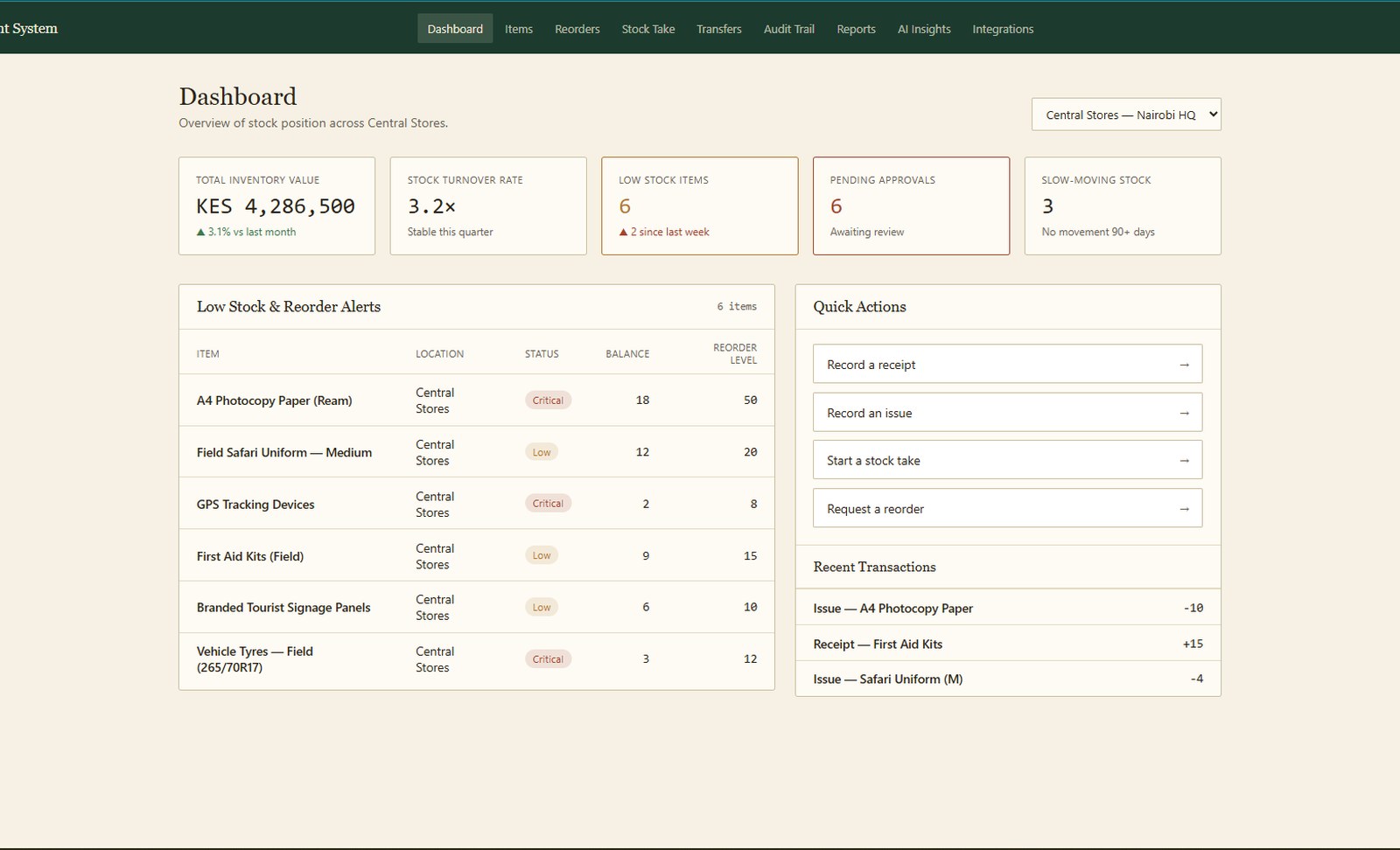Click Low badge for Branded Tourist Signage
Screen dimensions: 1400x850
point(542,607)
